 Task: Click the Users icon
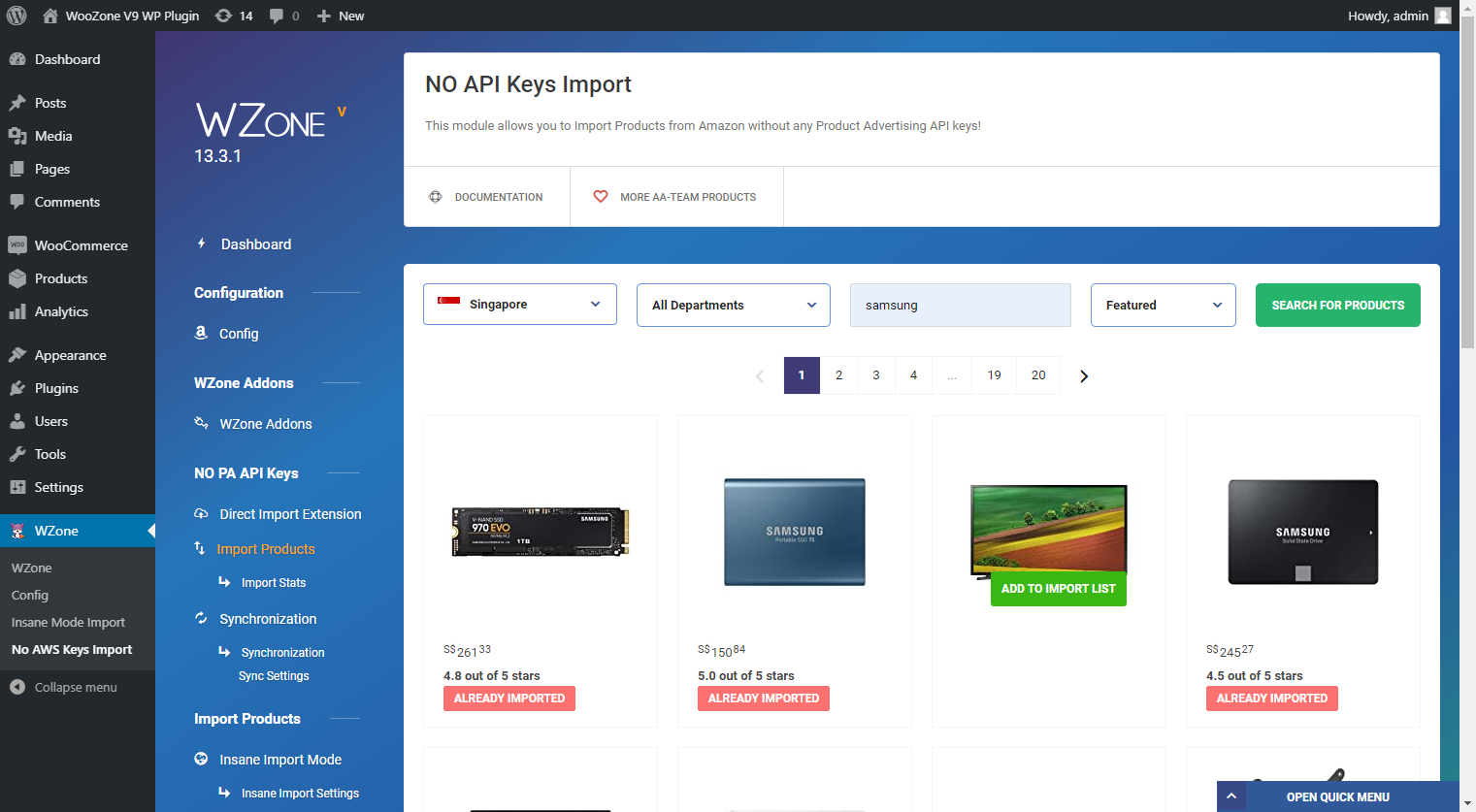[17, 421]
